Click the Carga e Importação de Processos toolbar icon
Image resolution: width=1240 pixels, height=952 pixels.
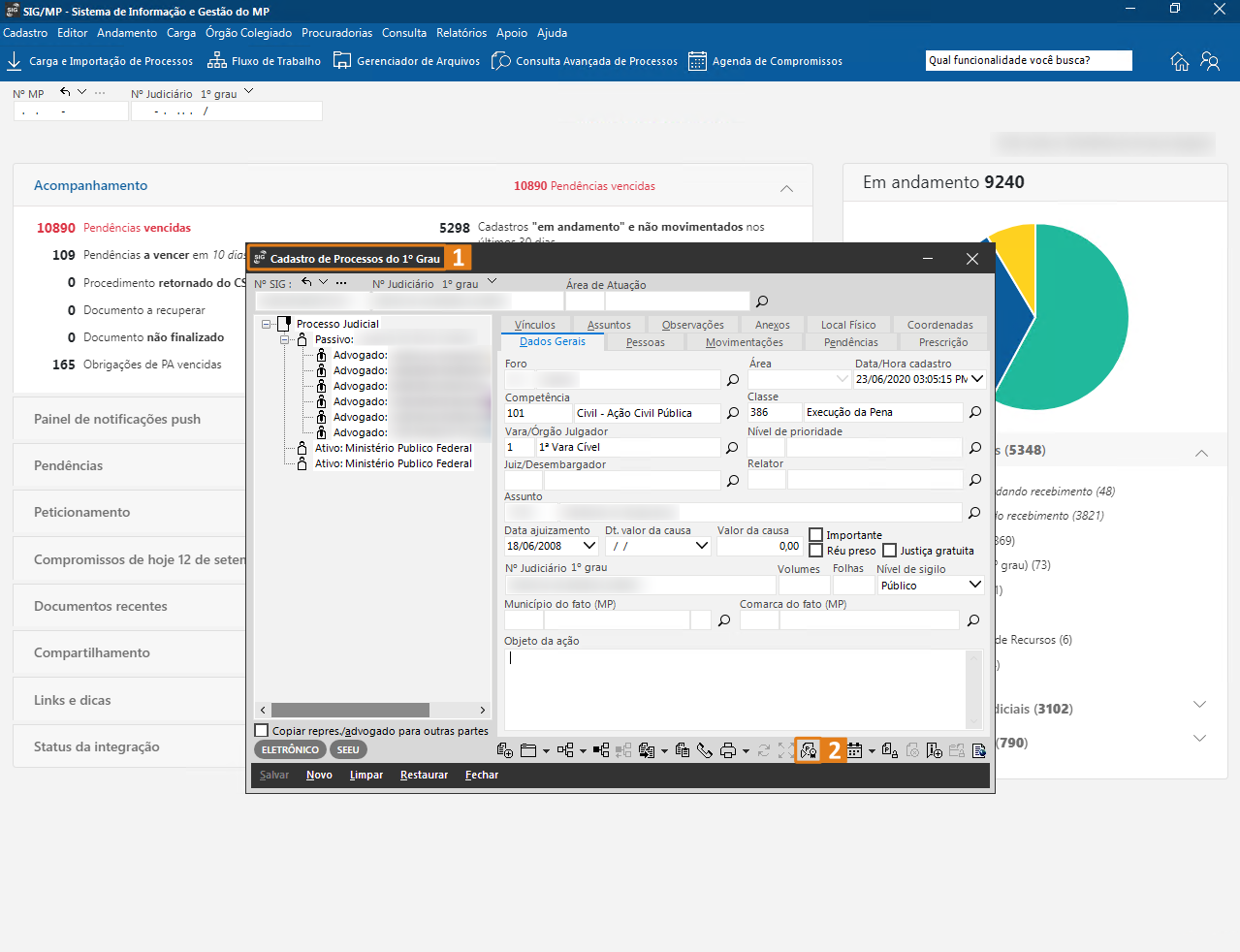click(x=15, y=61)
